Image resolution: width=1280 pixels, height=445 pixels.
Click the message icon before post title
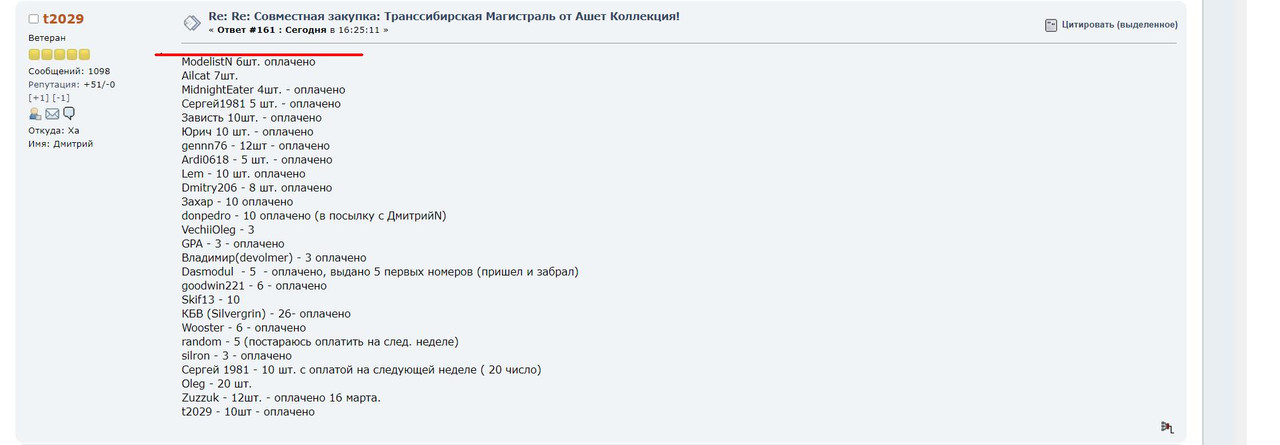tap(191, 23)
